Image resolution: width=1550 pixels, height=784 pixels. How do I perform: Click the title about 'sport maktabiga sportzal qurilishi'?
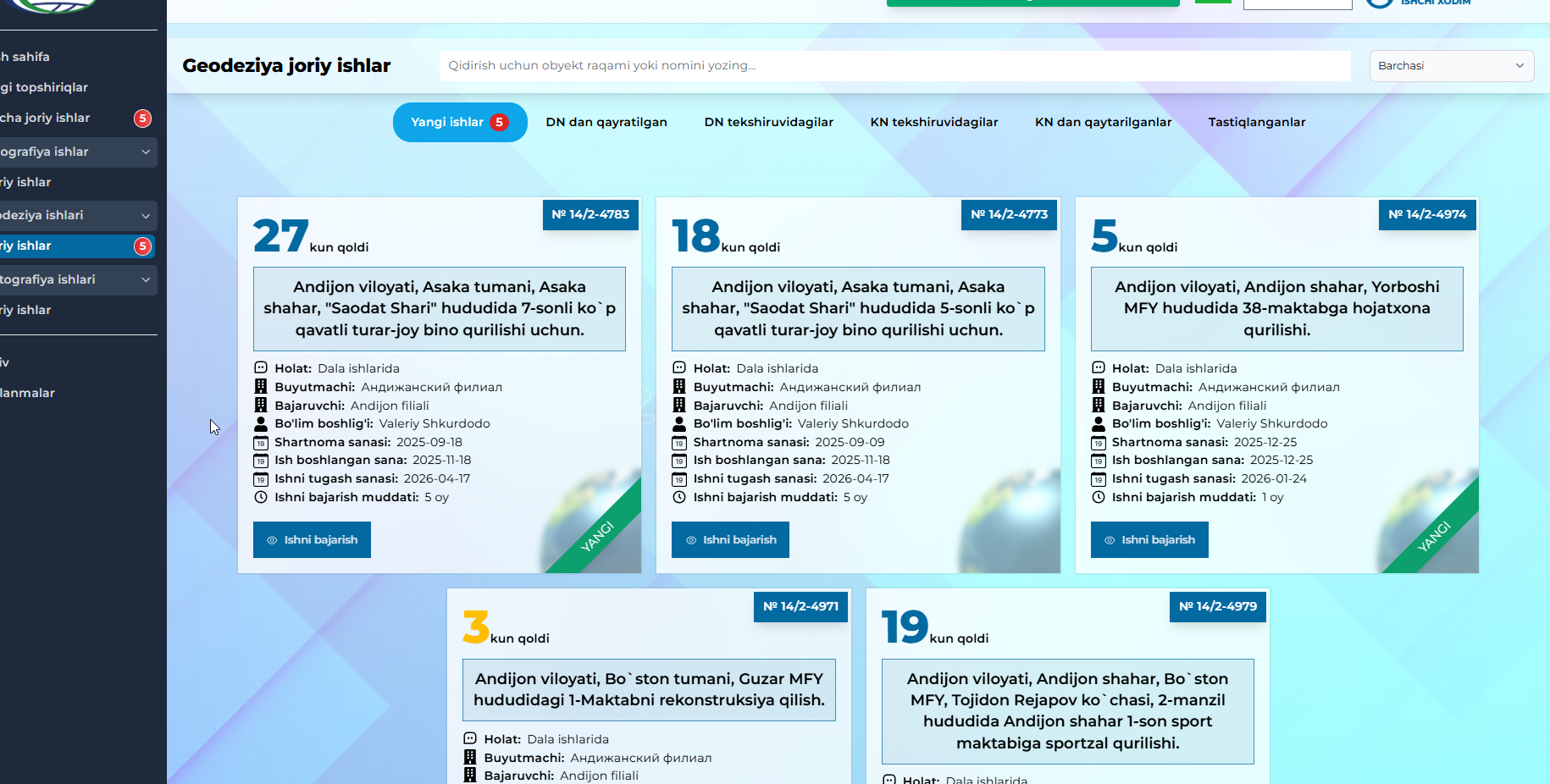[x=1067, y=711]
